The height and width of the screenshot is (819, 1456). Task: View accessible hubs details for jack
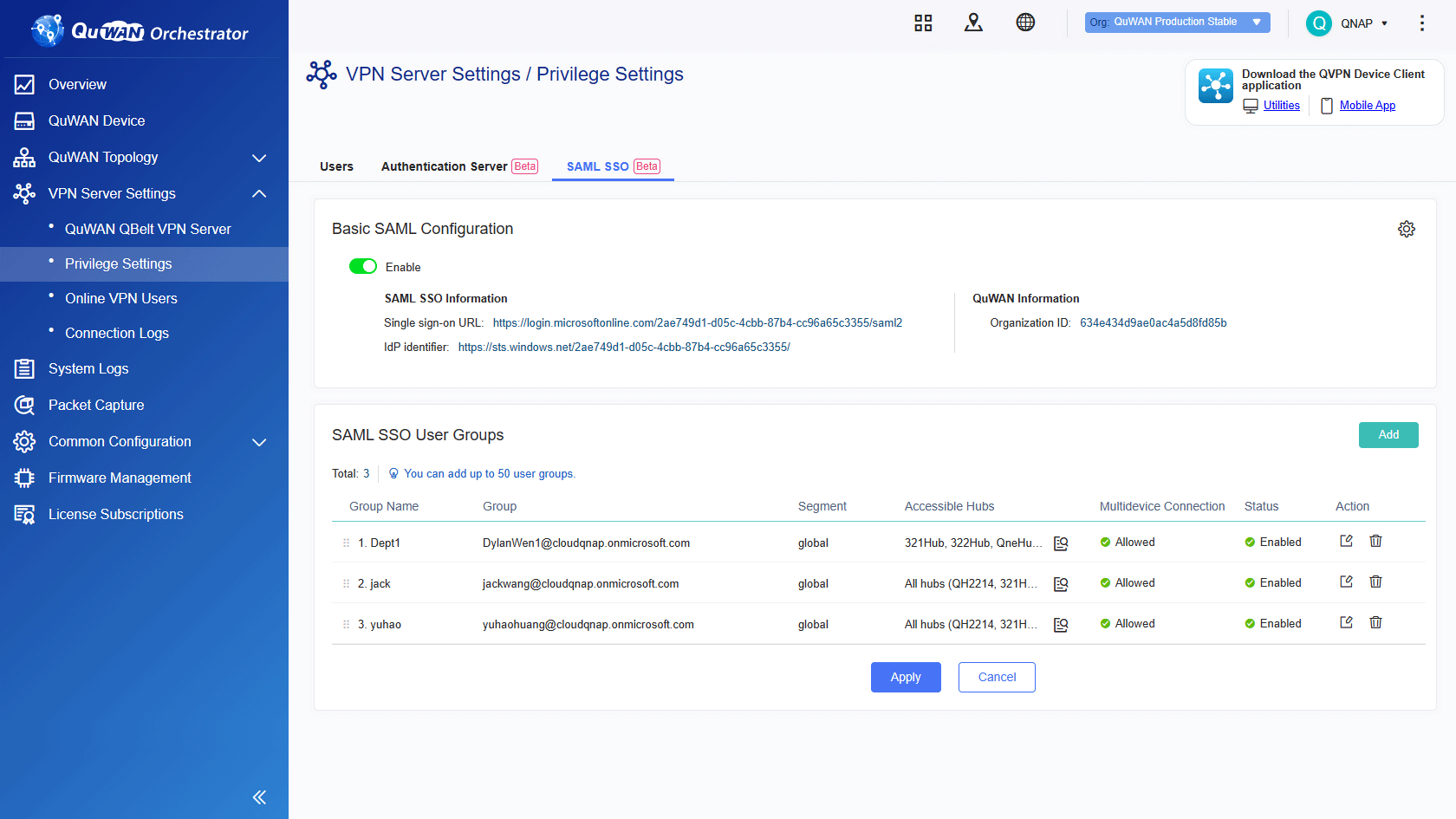click(x=1061, y=584)
